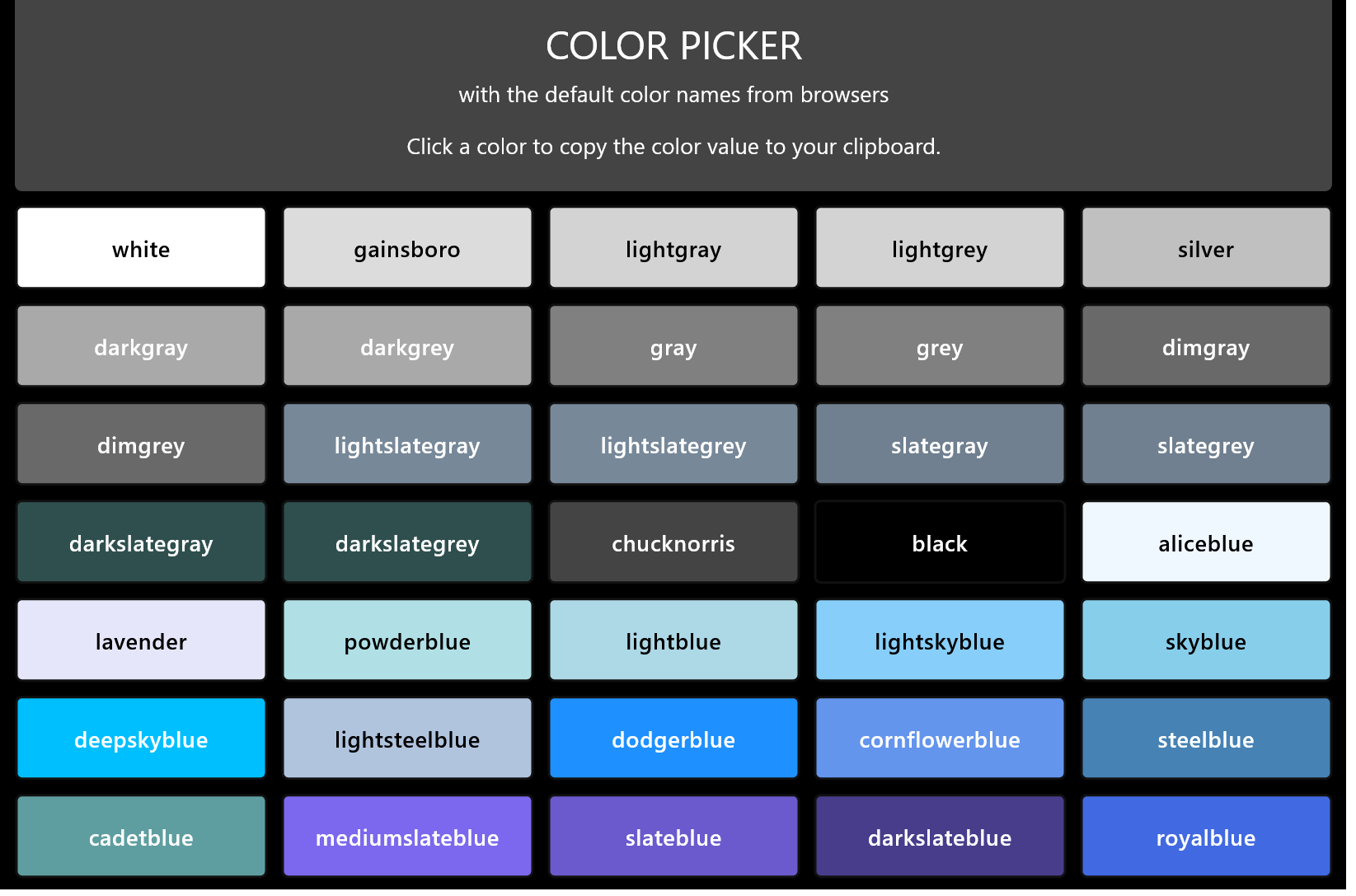Click the darkgray swatch
Viewport: 1356px width, 896px height.
(x=141, y=346)
